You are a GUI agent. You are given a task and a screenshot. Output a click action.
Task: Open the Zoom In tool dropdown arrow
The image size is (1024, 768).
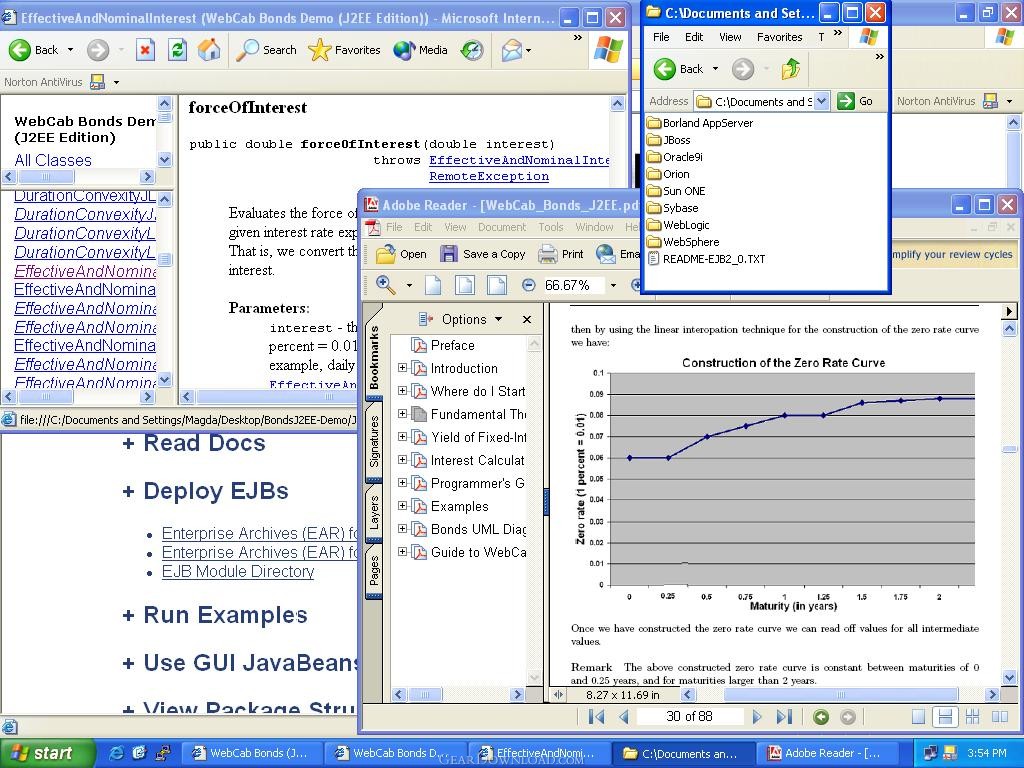(x=409, y=285)
